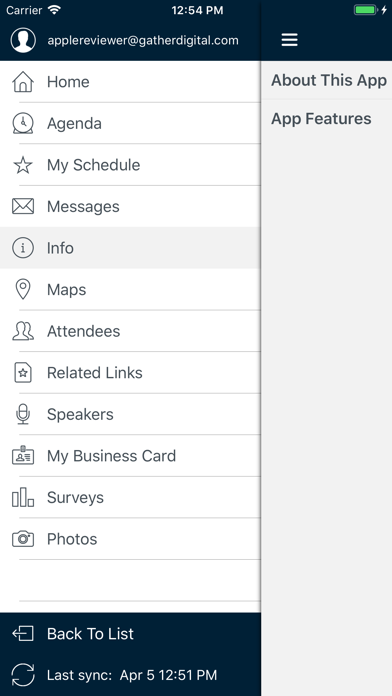Screen dimensions: 392x696
Task: Click the My Business Card badge icon
Action: coord(23,455)
